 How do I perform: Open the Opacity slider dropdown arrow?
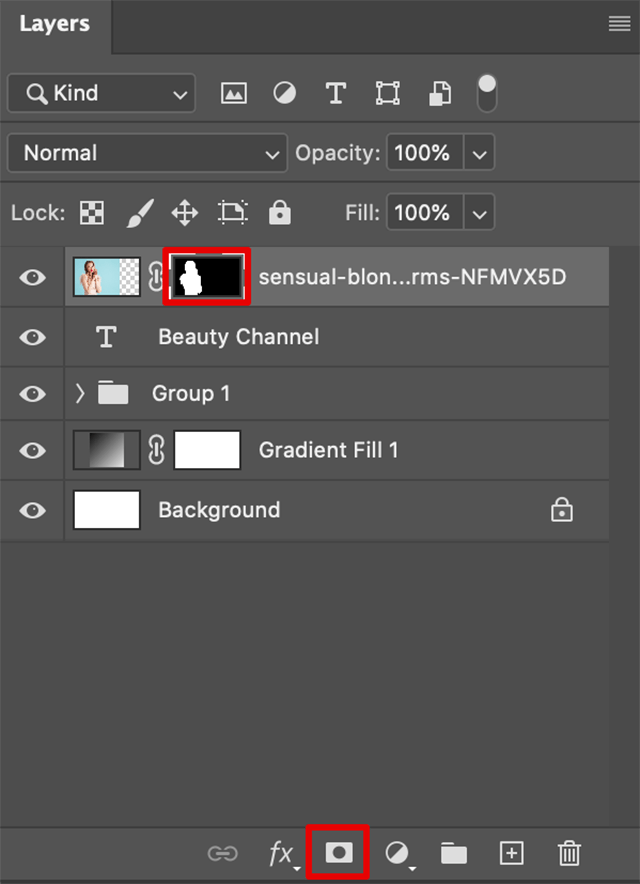click(480, 154)
